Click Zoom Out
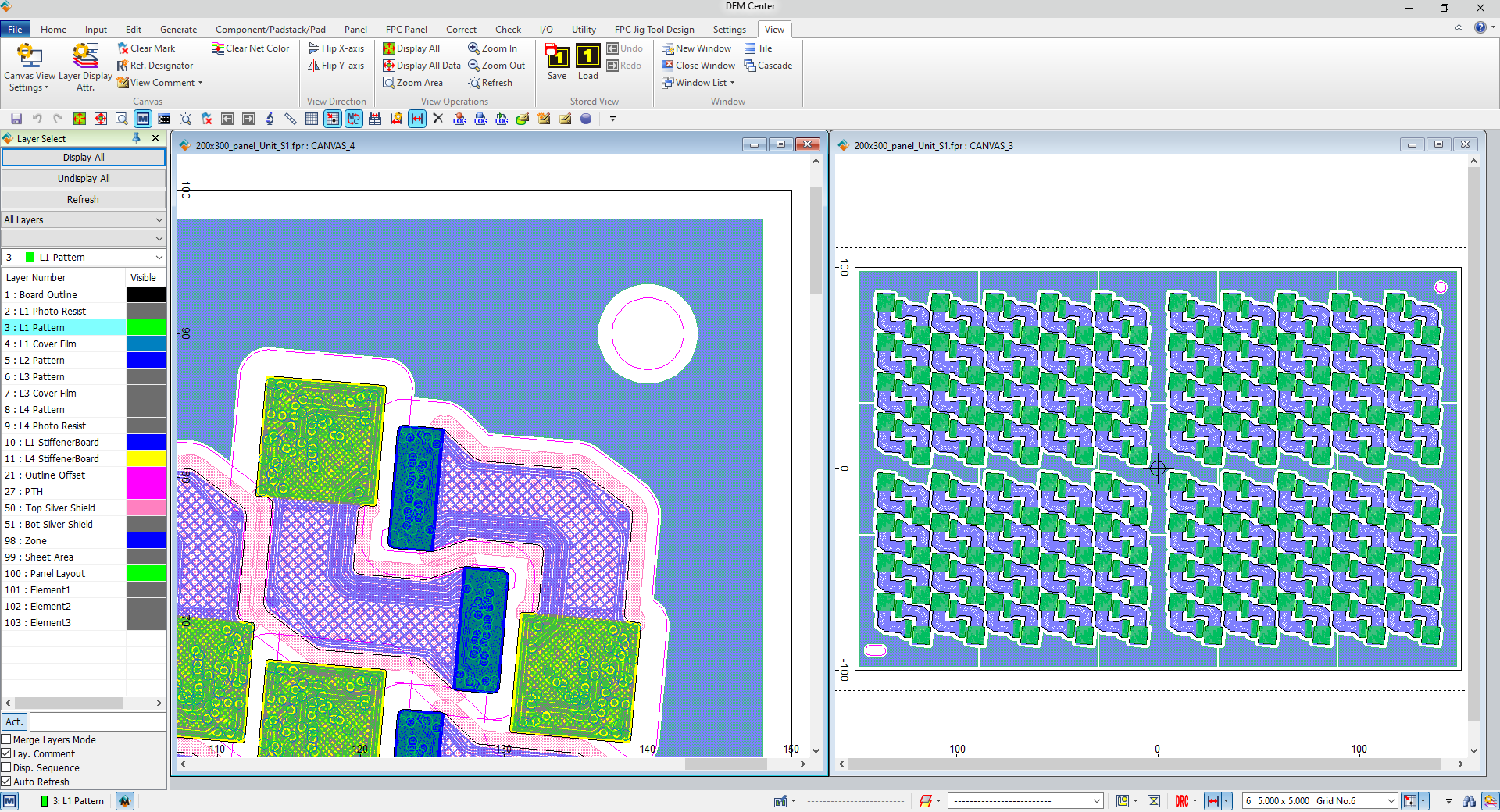 point(497,66)
